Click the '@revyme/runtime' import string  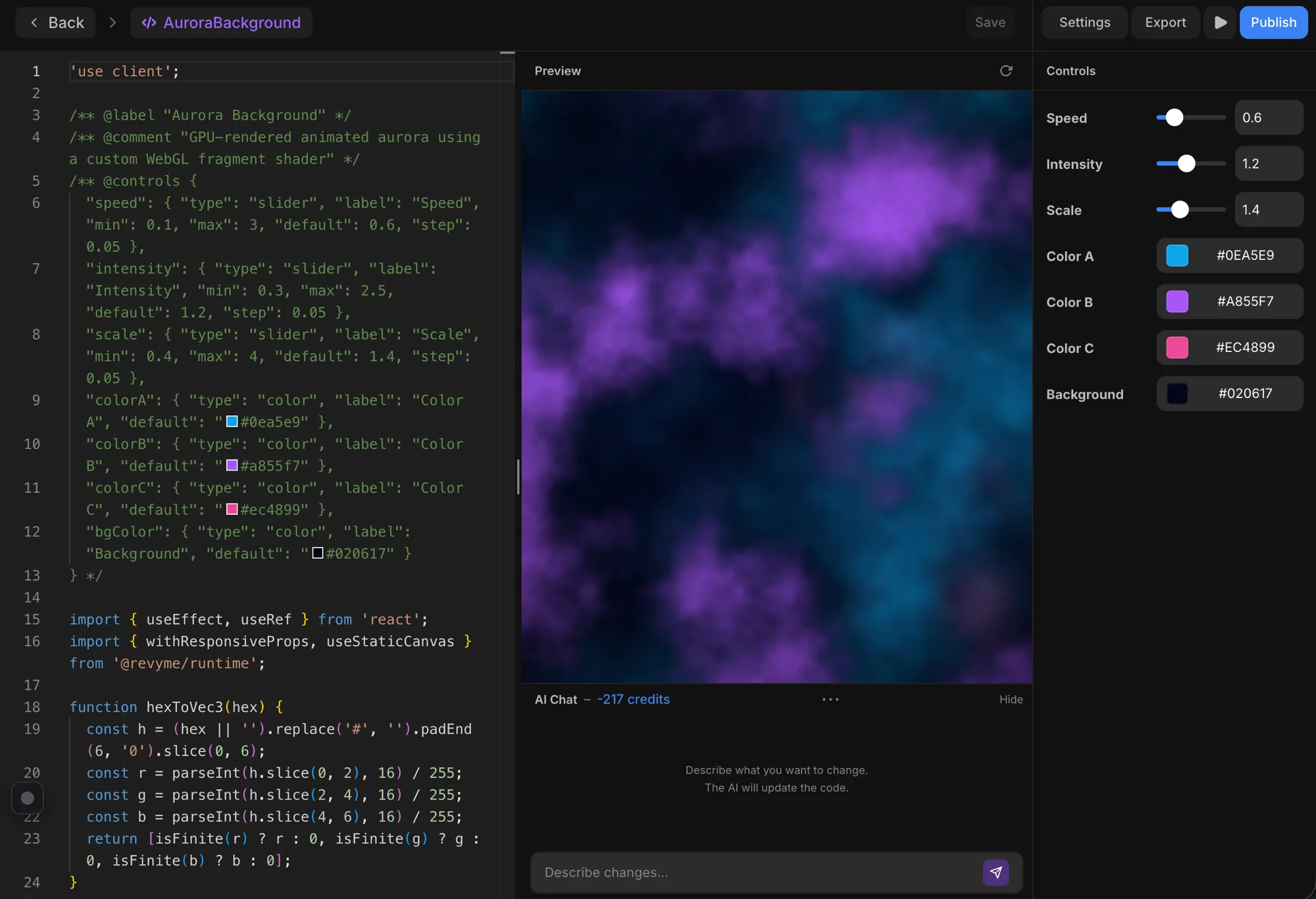point(184,663)
